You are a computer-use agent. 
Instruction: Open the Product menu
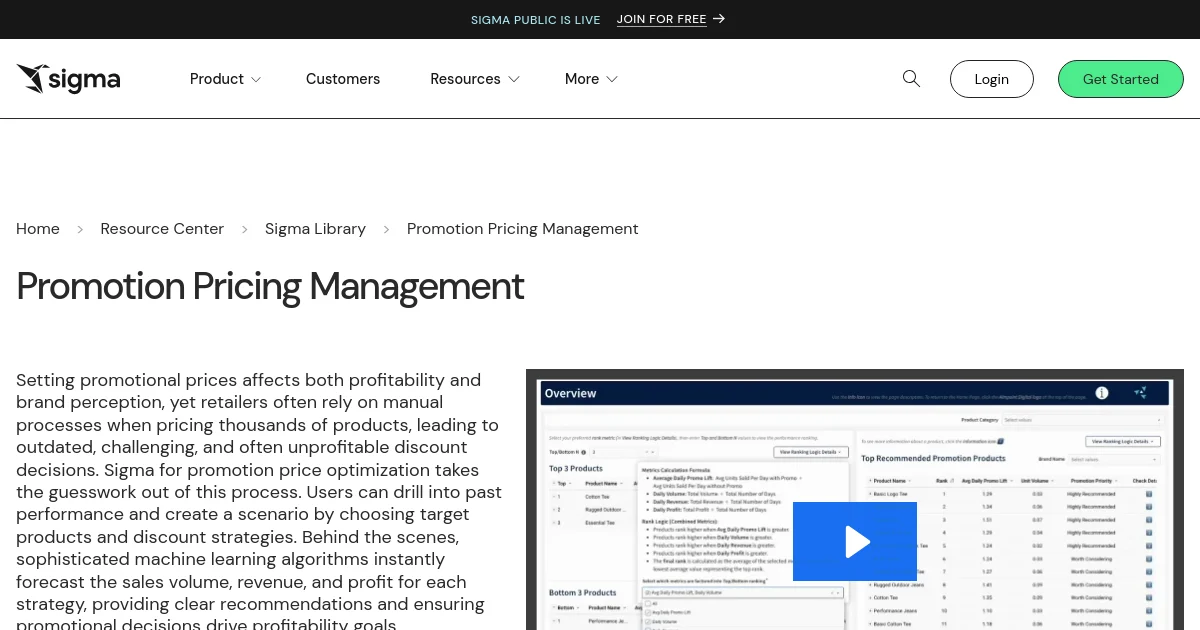click(x=217, y=79)
